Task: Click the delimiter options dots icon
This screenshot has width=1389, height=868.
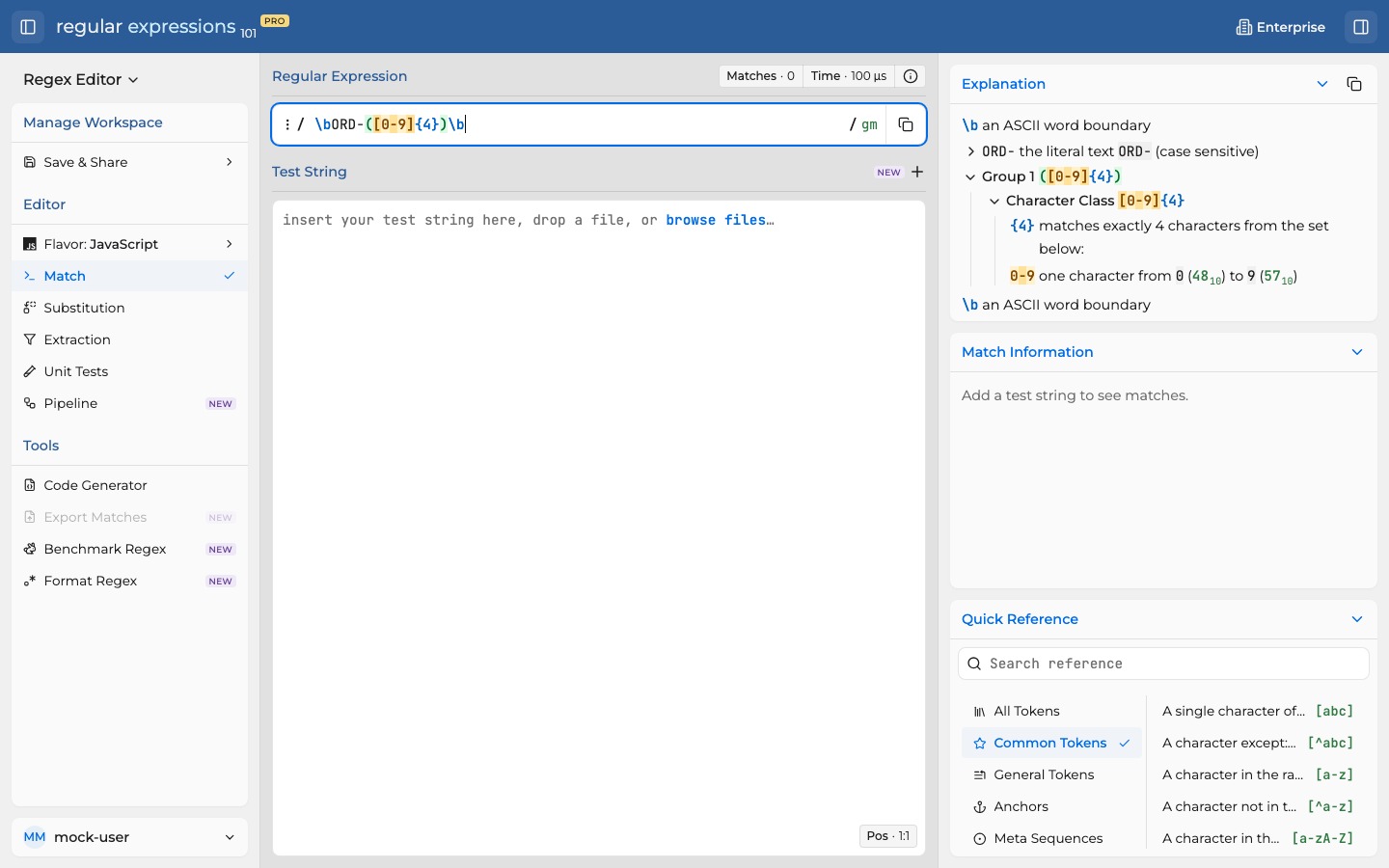Action: (x=287, y=124)
